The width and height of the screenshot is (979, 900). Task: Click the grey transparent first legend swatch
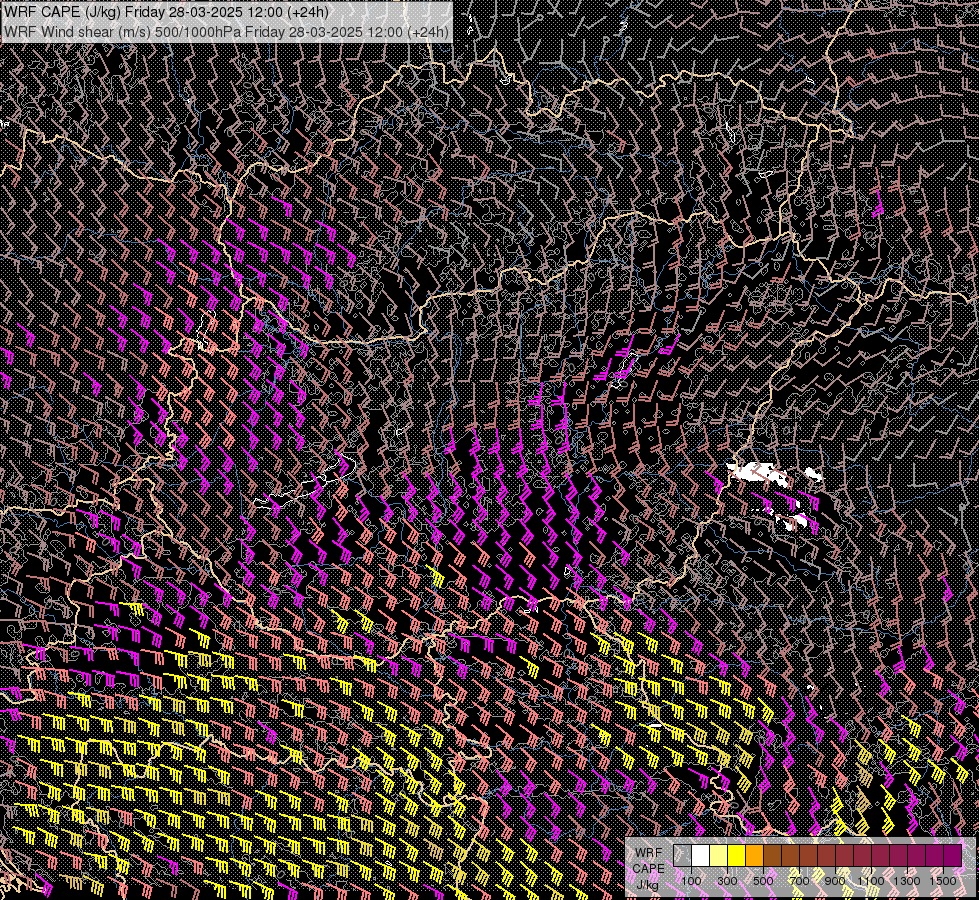tap(682, 855)
